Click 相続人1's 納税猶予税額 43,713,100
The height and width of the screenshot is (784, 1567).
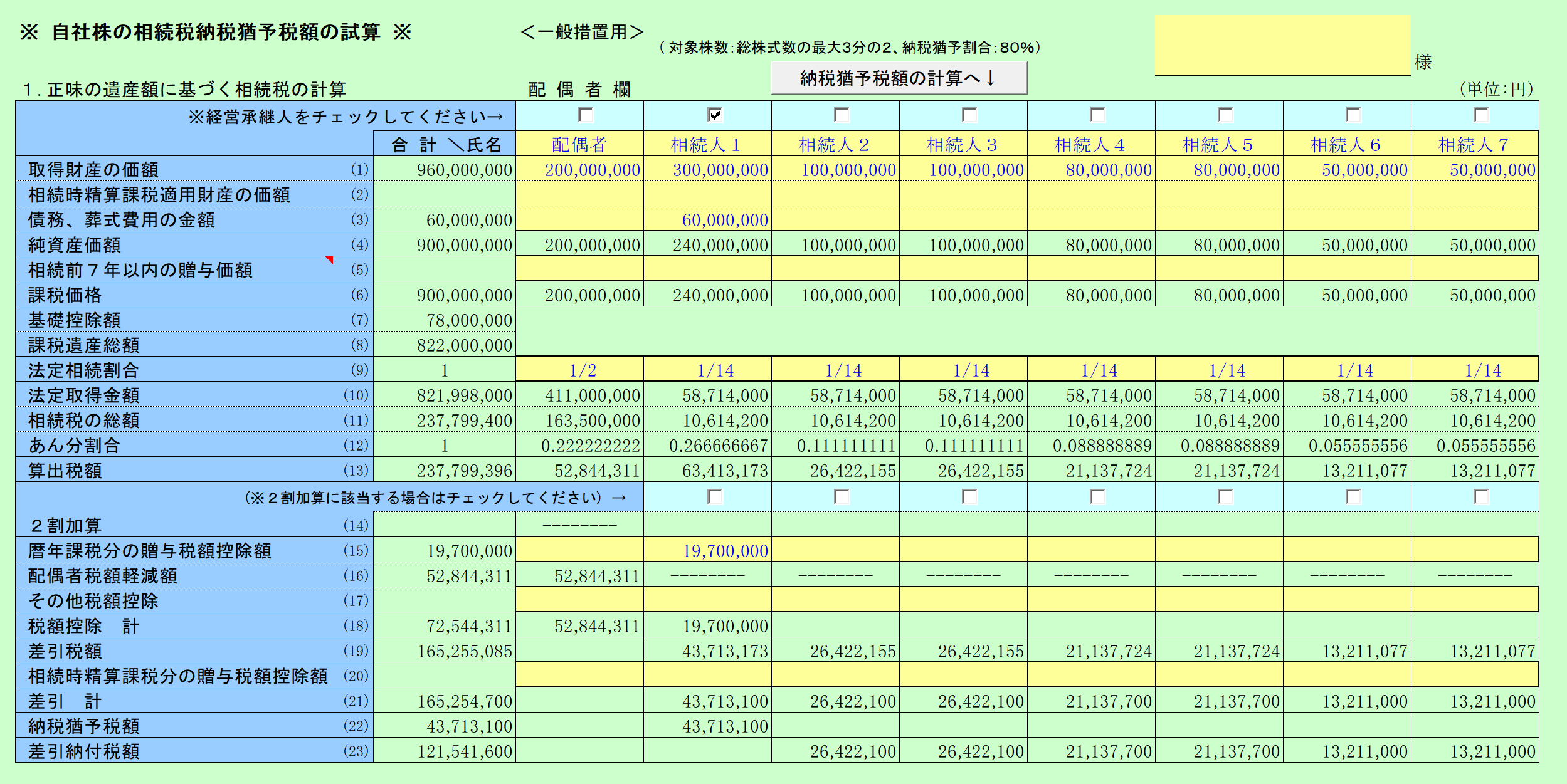click(707, 725)
